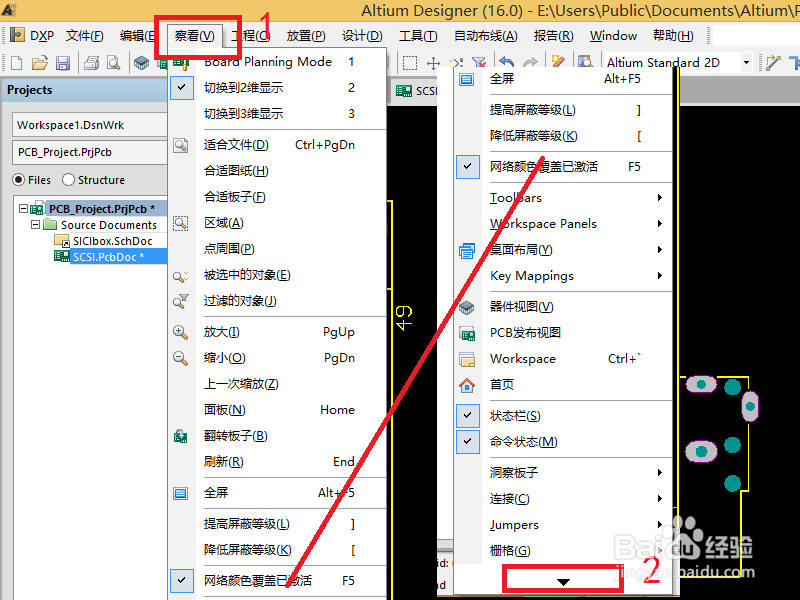The height and width of the screenshot is (600, 800).
Task: Open the Toolbars submenu
Action: pos(516,197)
